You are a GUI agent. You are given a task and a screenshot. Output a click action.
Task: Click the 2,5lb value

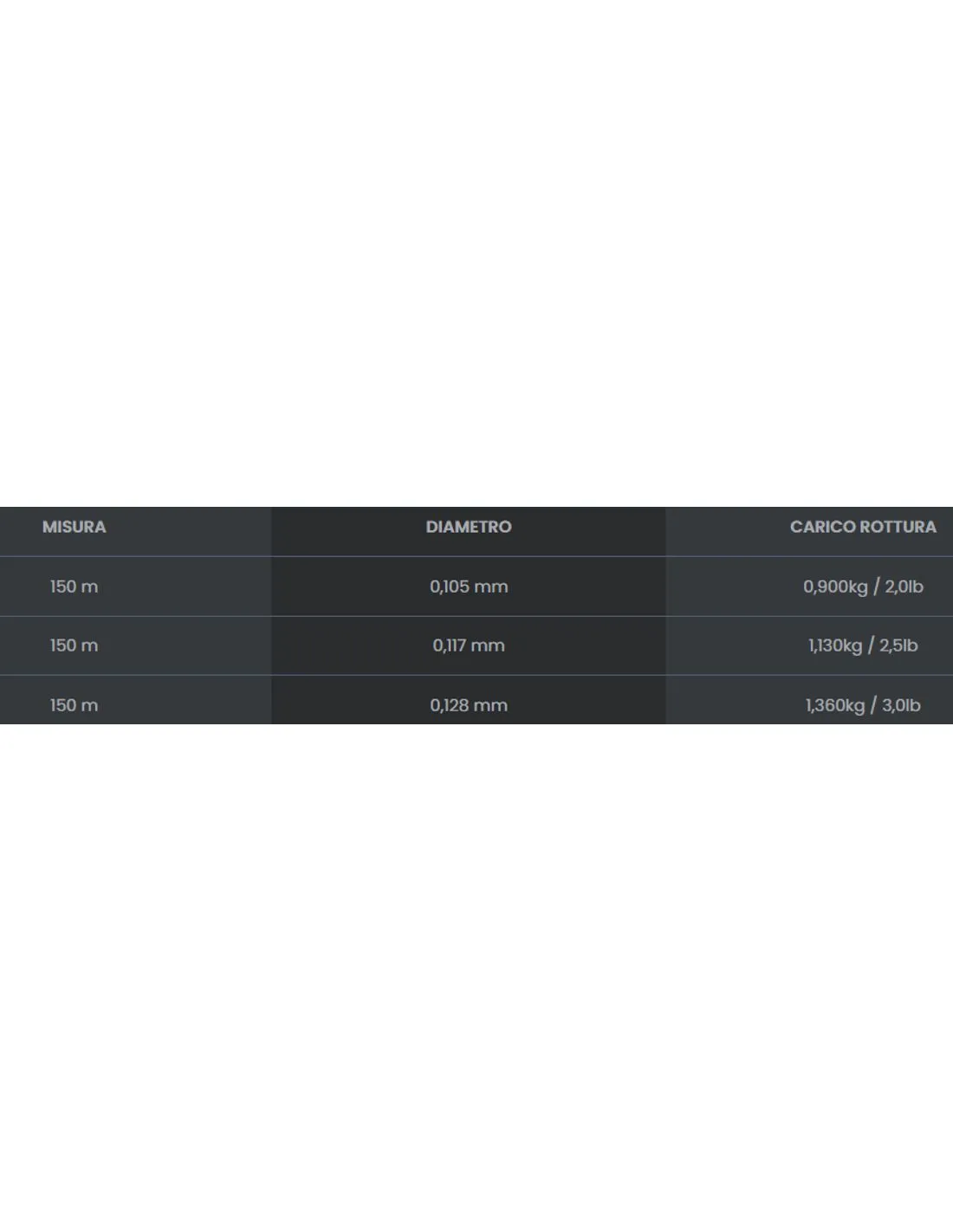tap(898, 645)
